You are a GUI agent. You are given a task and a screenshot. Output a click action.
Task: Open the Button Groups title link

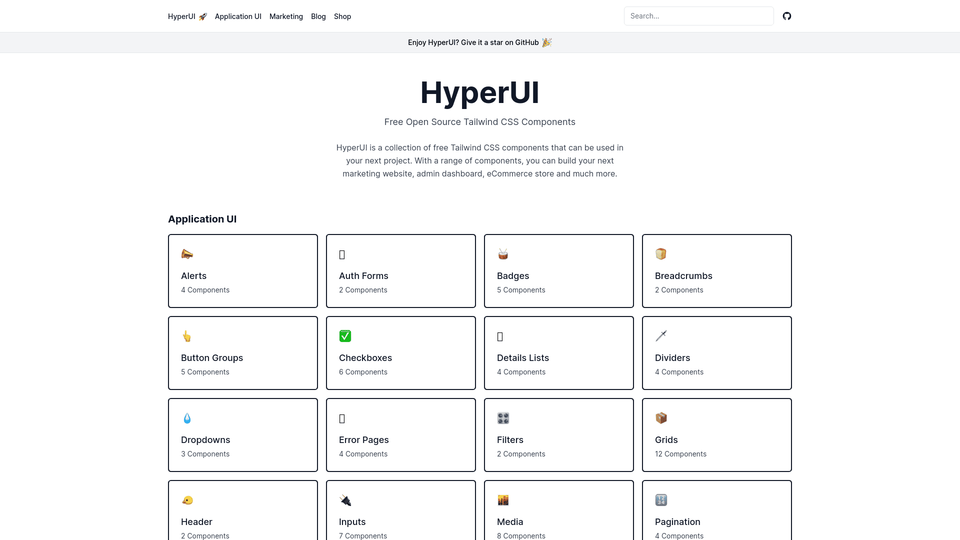click(x=212, y=358)
